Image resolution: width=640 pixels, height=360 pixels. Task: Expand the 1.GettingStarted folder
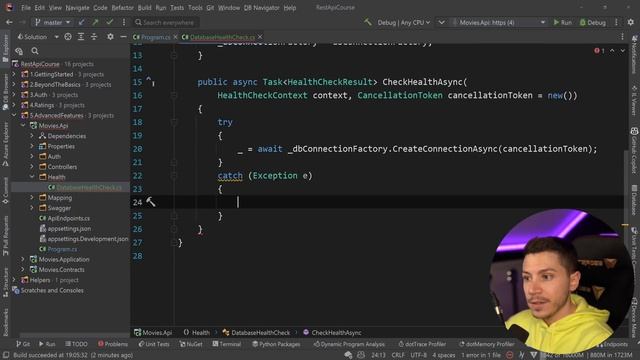point(14,74)
